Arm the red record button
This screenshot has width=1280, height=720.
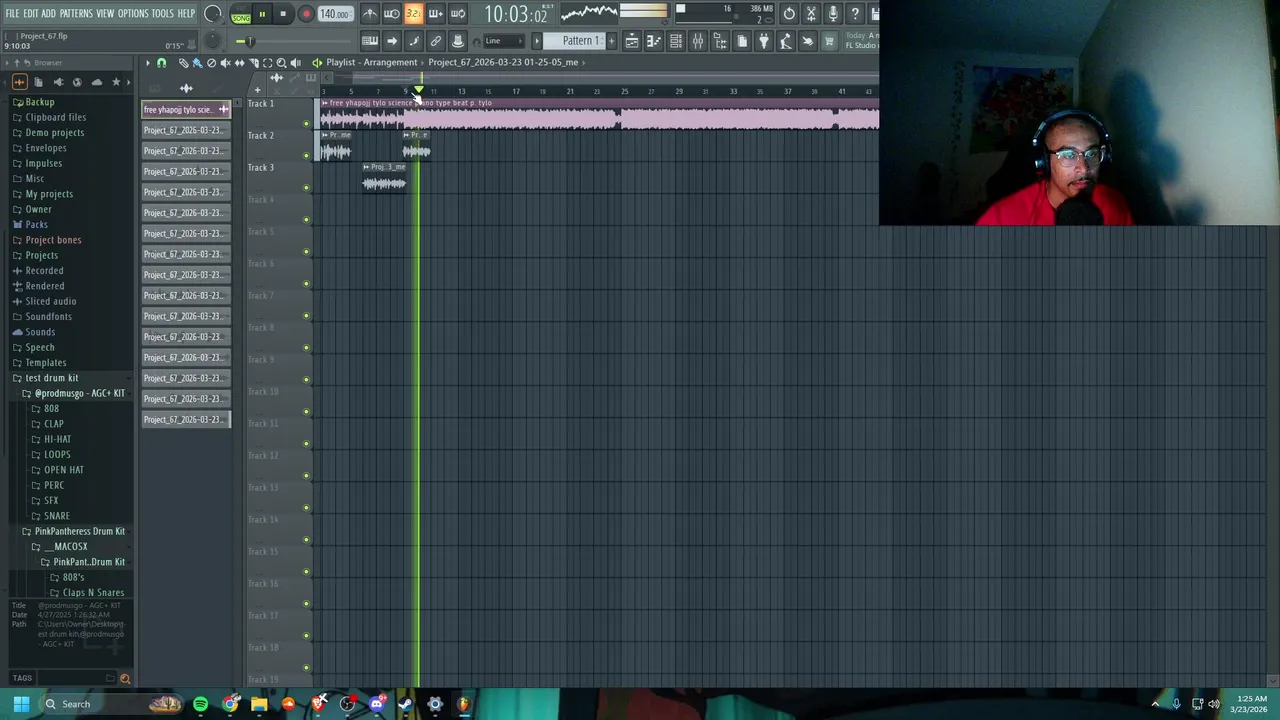(x=306, y=14)
